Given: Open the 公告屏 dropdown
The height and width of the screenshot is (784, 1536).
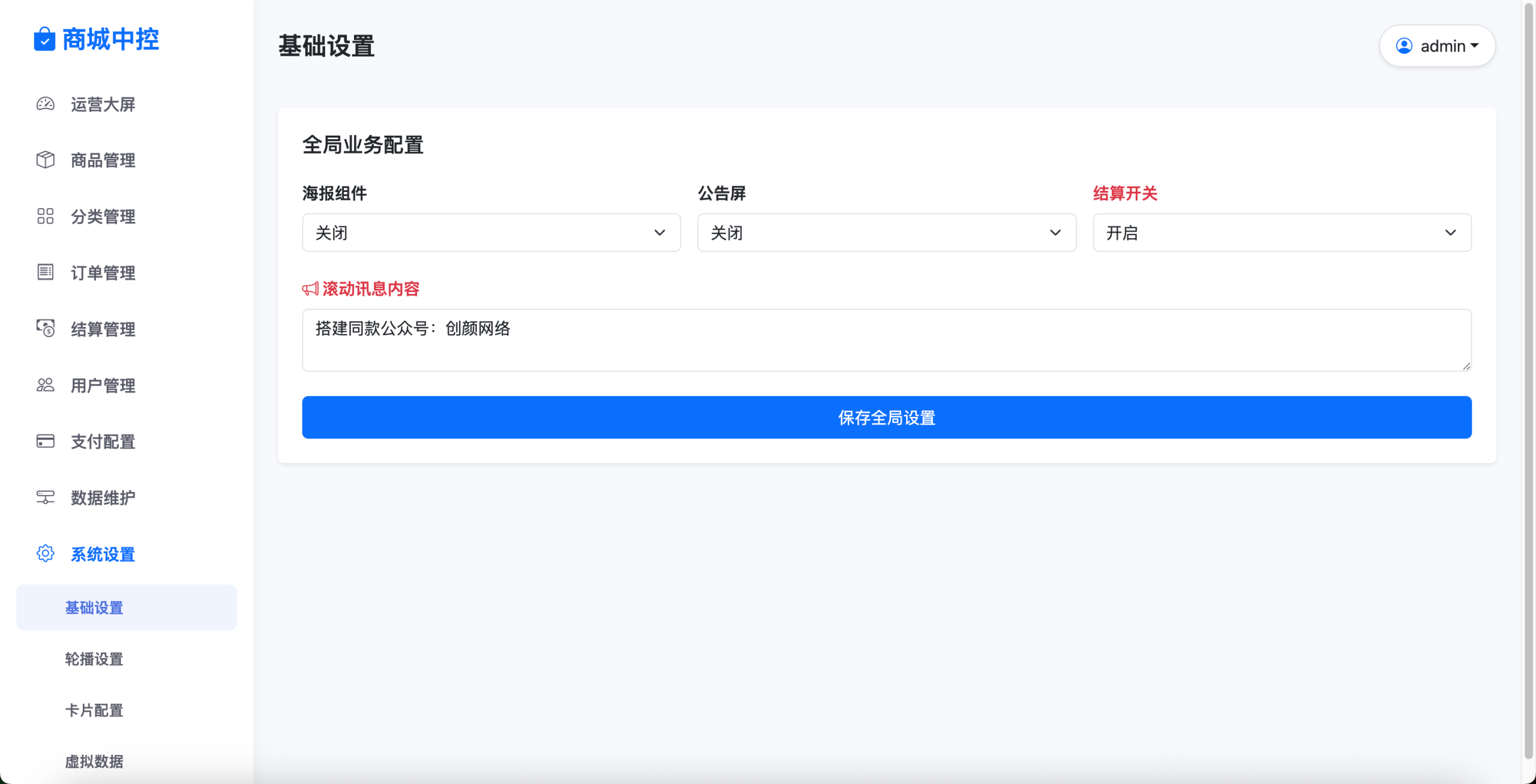Looking at the screenshot, I should (886, 233).
